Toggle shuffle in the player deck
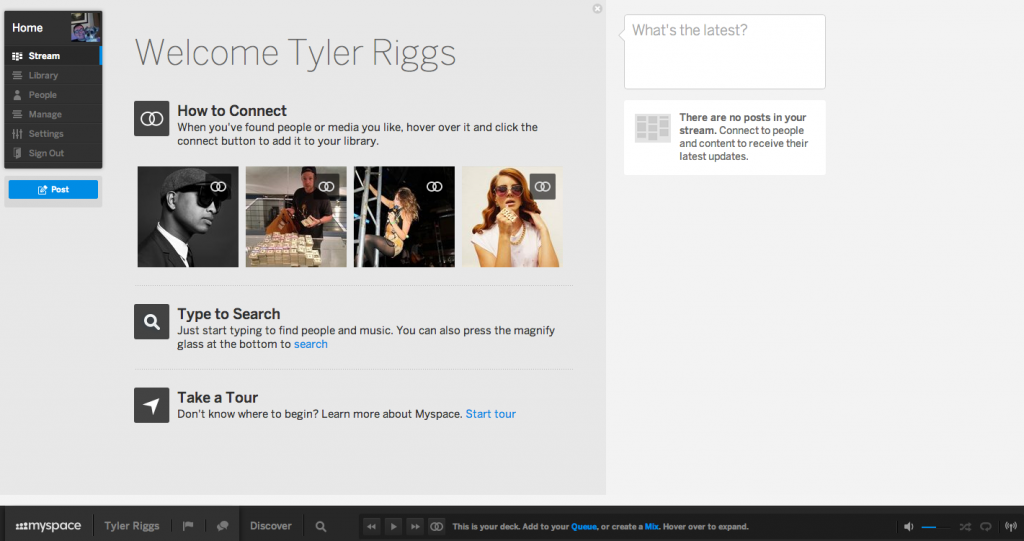This screenshot has width=1024, height=541. pyautogui.click(x=965, y=527)
